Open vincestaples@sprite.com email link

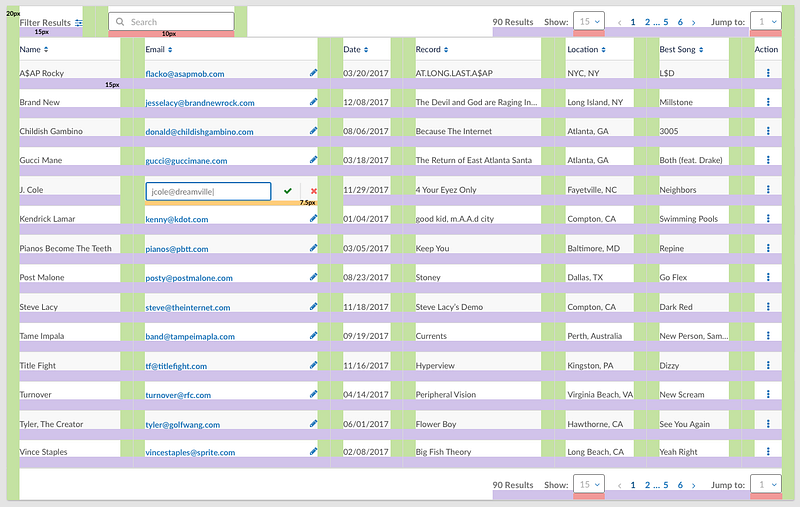pyautogui.click(x=190, y=452)
